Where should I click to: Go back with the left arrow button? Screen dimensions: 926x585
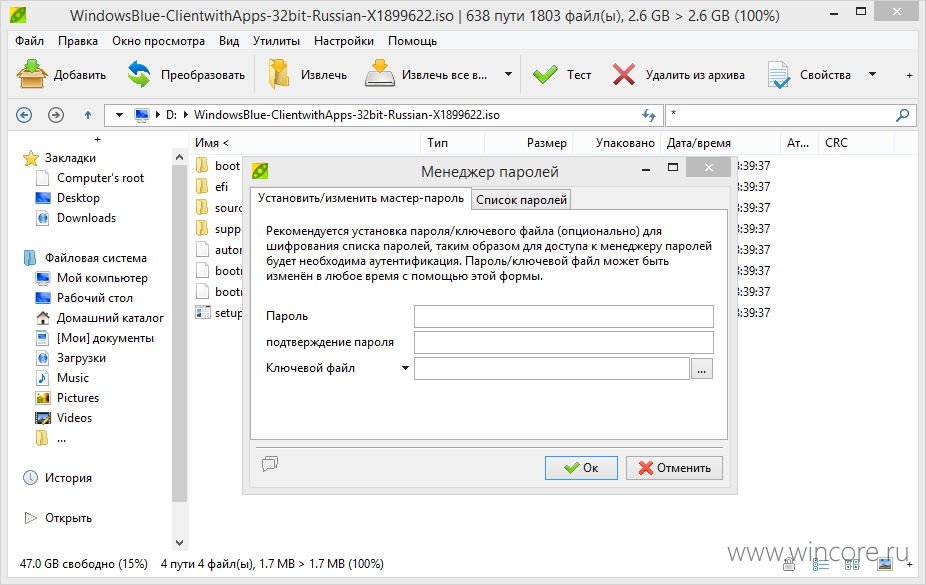click(x=24, y=115)
